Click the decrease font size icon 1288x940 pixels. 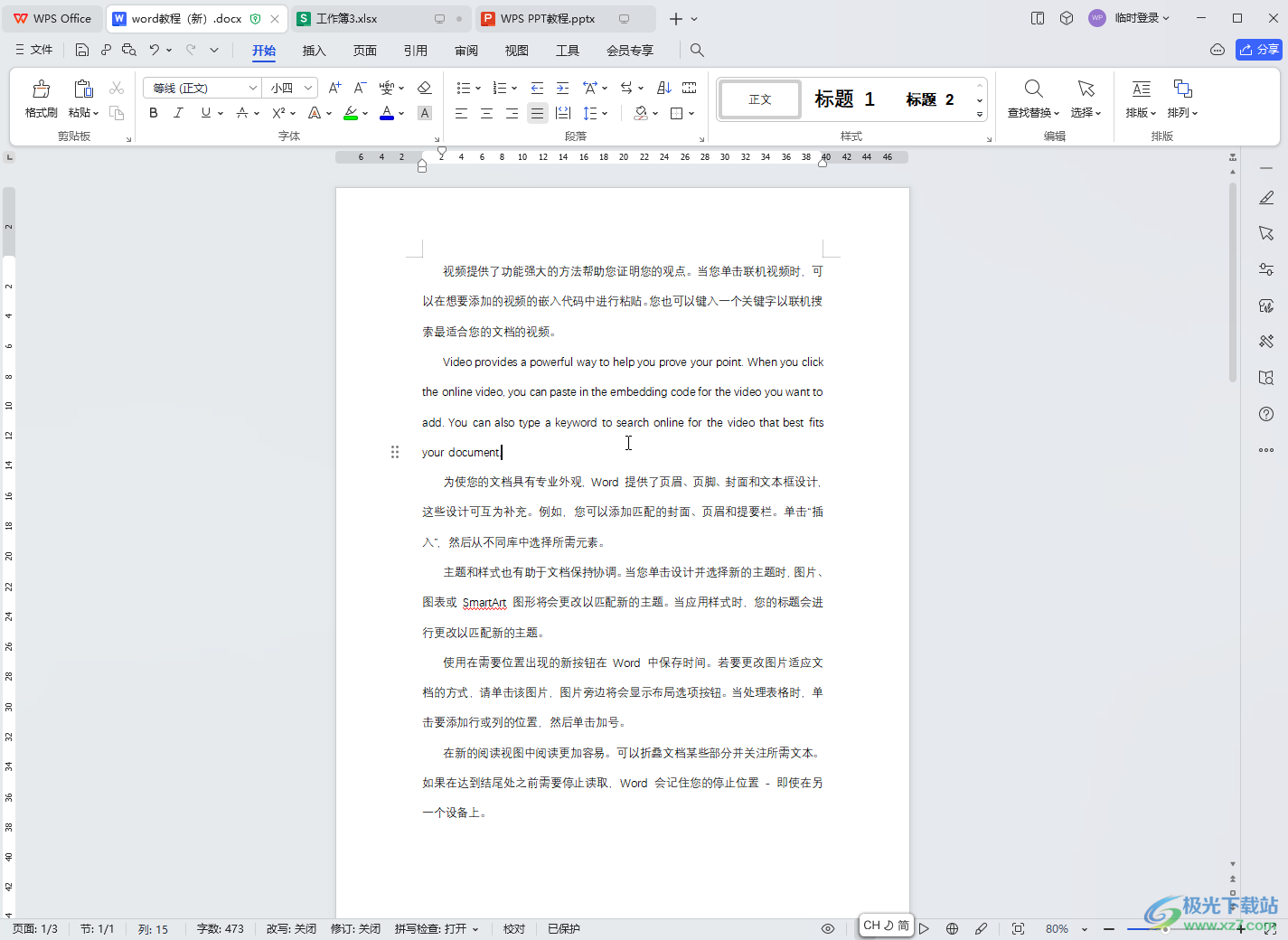(x=360, y=88)
